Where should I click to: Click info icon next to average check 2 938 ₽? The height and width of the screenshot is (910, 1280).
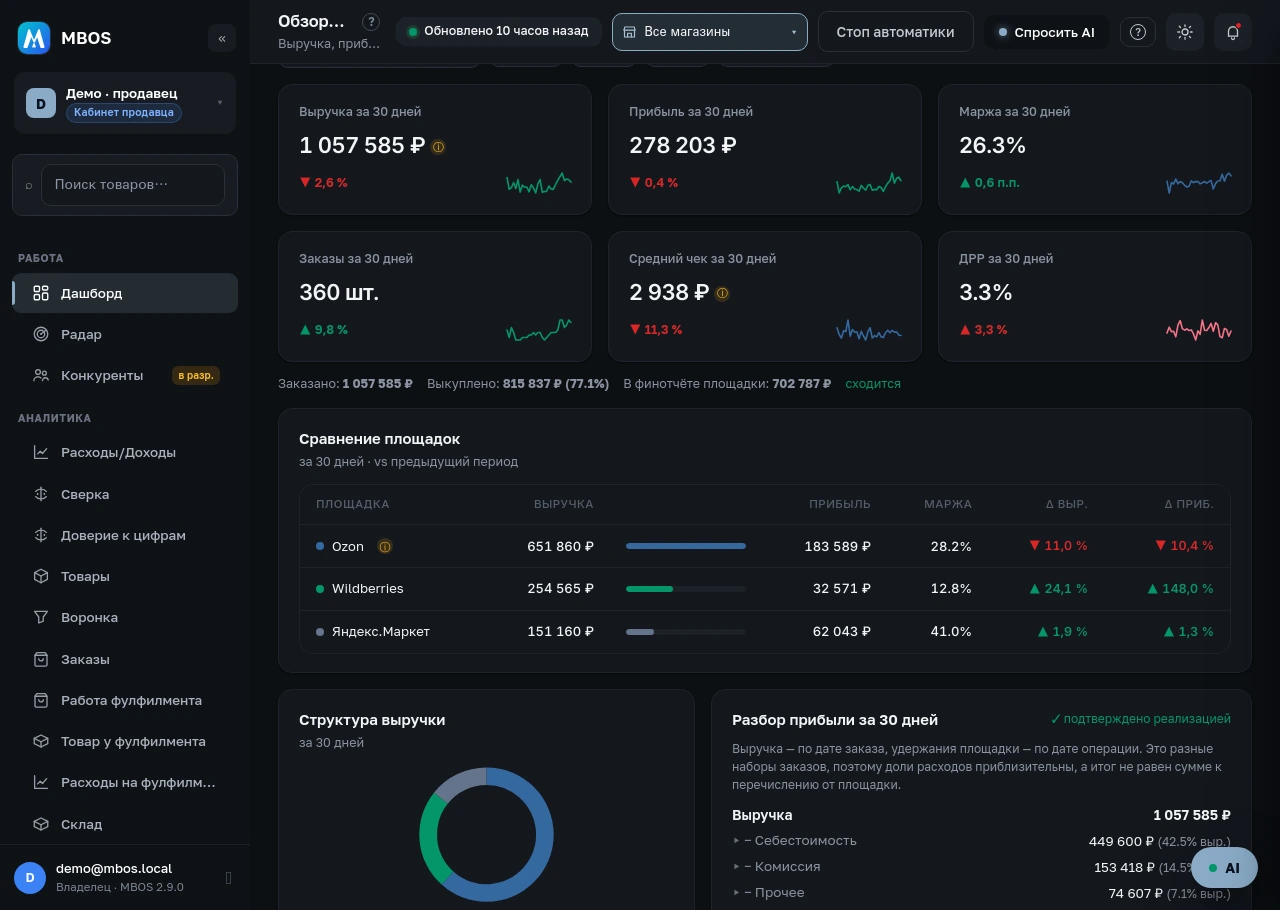pos(722,293)
